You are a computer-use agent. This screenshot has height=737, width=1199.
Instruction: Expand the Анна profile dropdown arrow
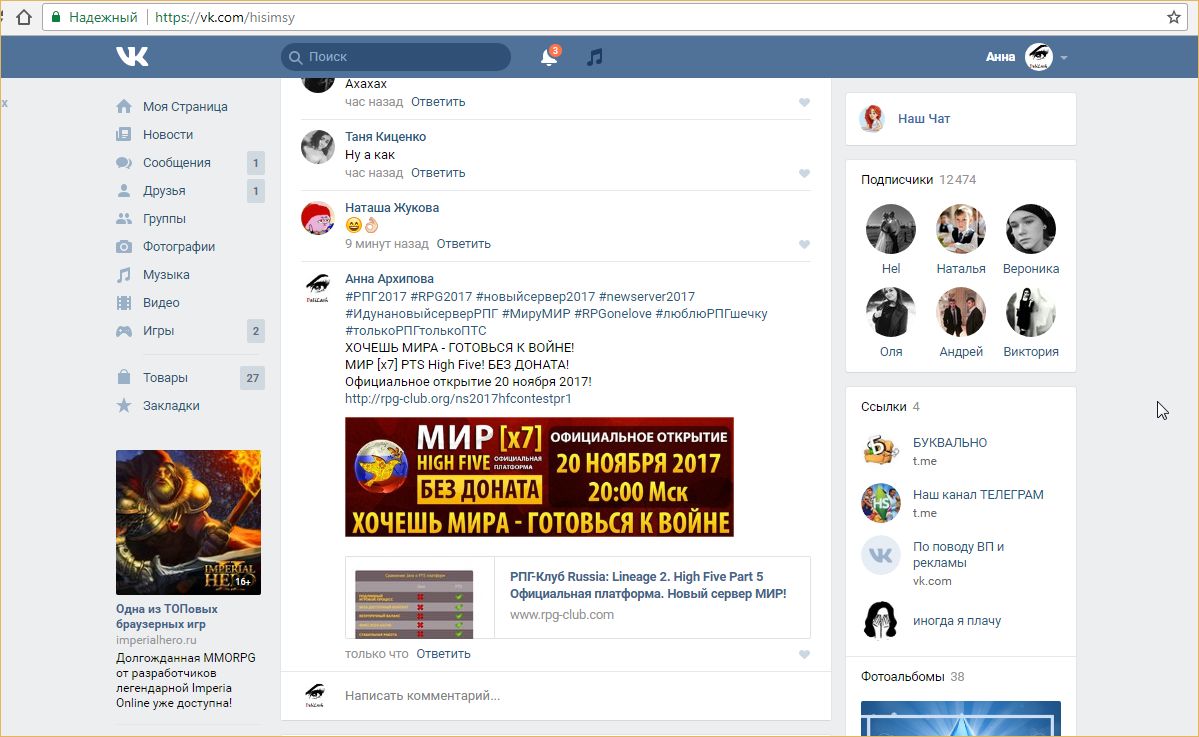pos(1064,58)
